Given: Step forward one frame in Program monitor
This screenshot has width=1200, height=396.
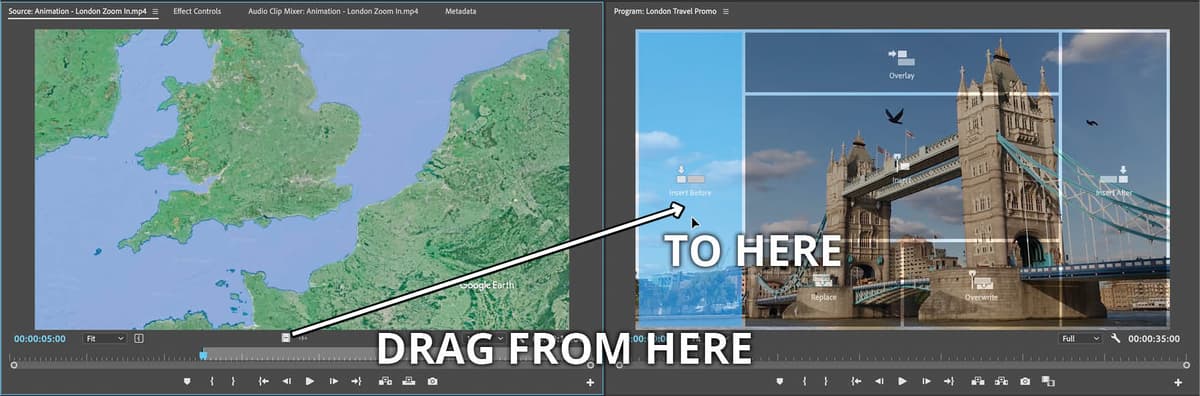Looking at the screenshot, I should (x=926, y=381).
